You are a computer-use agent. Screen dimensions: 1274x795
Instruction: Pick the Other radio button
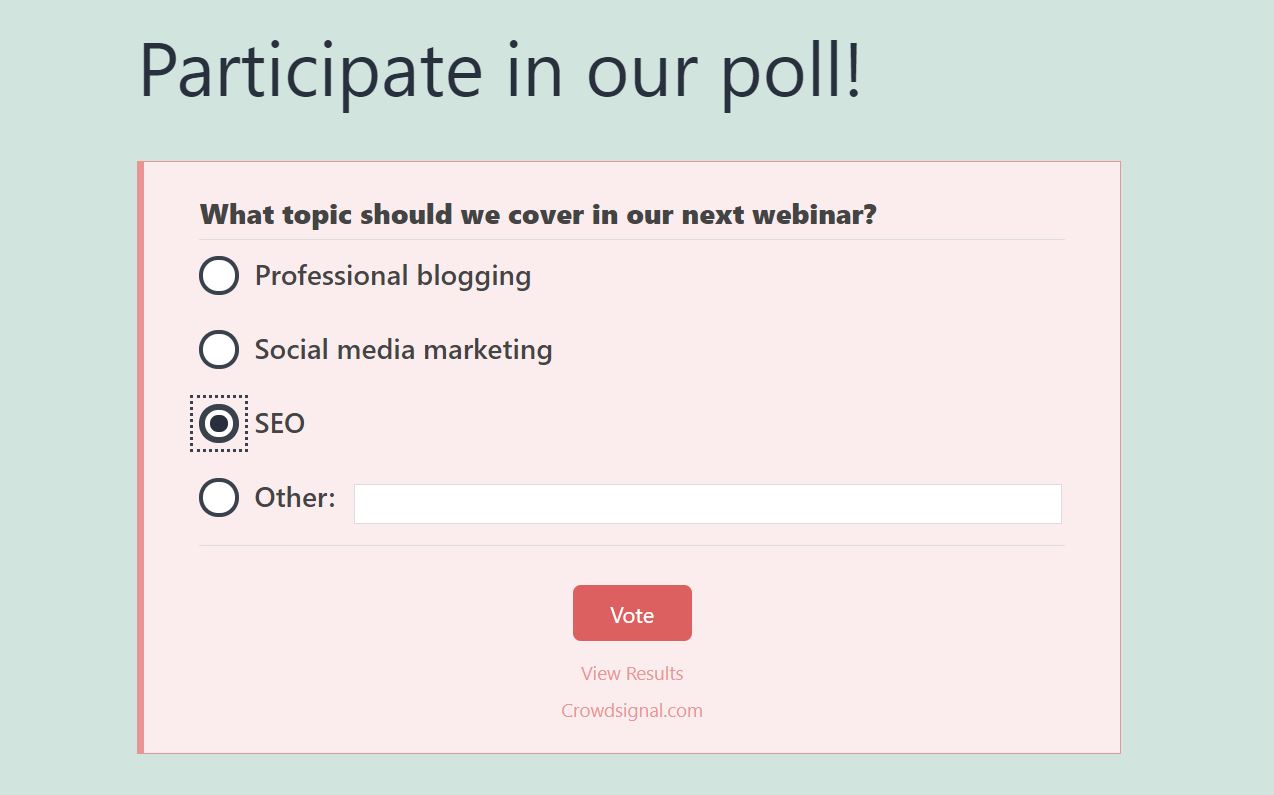tap(218, 497)
